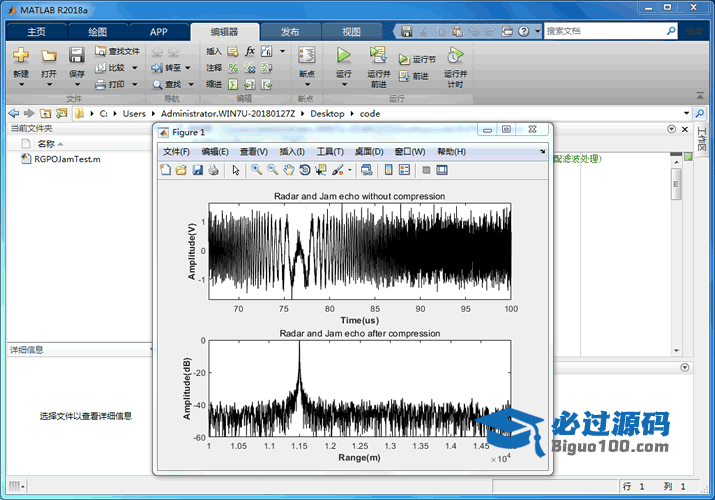Select the Zoom In tool in Figure toolbar
715x500 pixels.
point(257,170)
